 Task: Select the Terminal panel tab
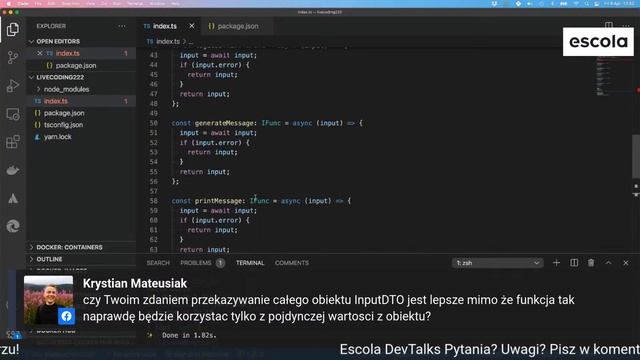(250, 263)
